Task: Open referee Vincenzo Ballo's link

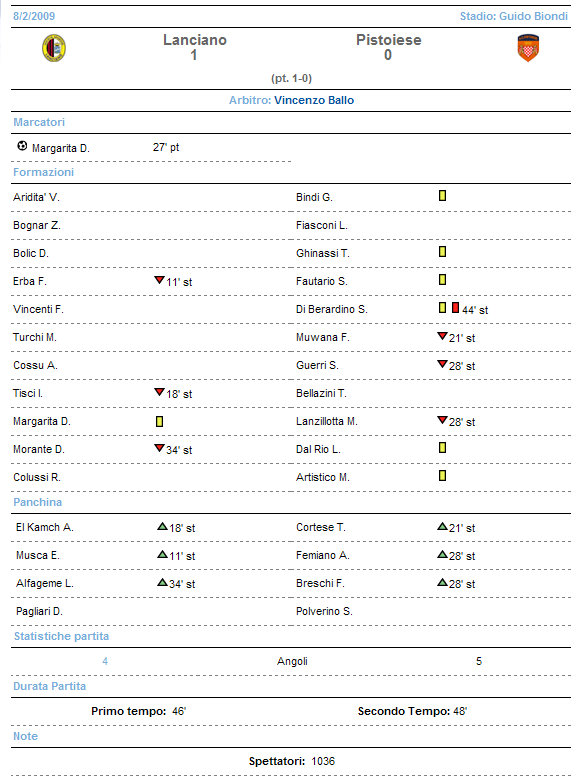Action: click(x=314, y=100)
